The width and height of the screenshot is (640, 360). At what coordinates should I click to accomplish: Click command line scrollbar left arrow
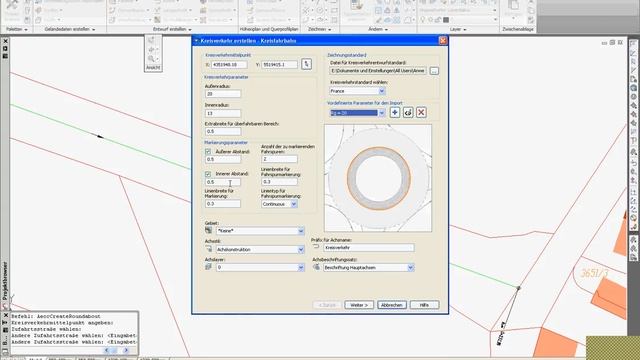[x=107, y=350]
